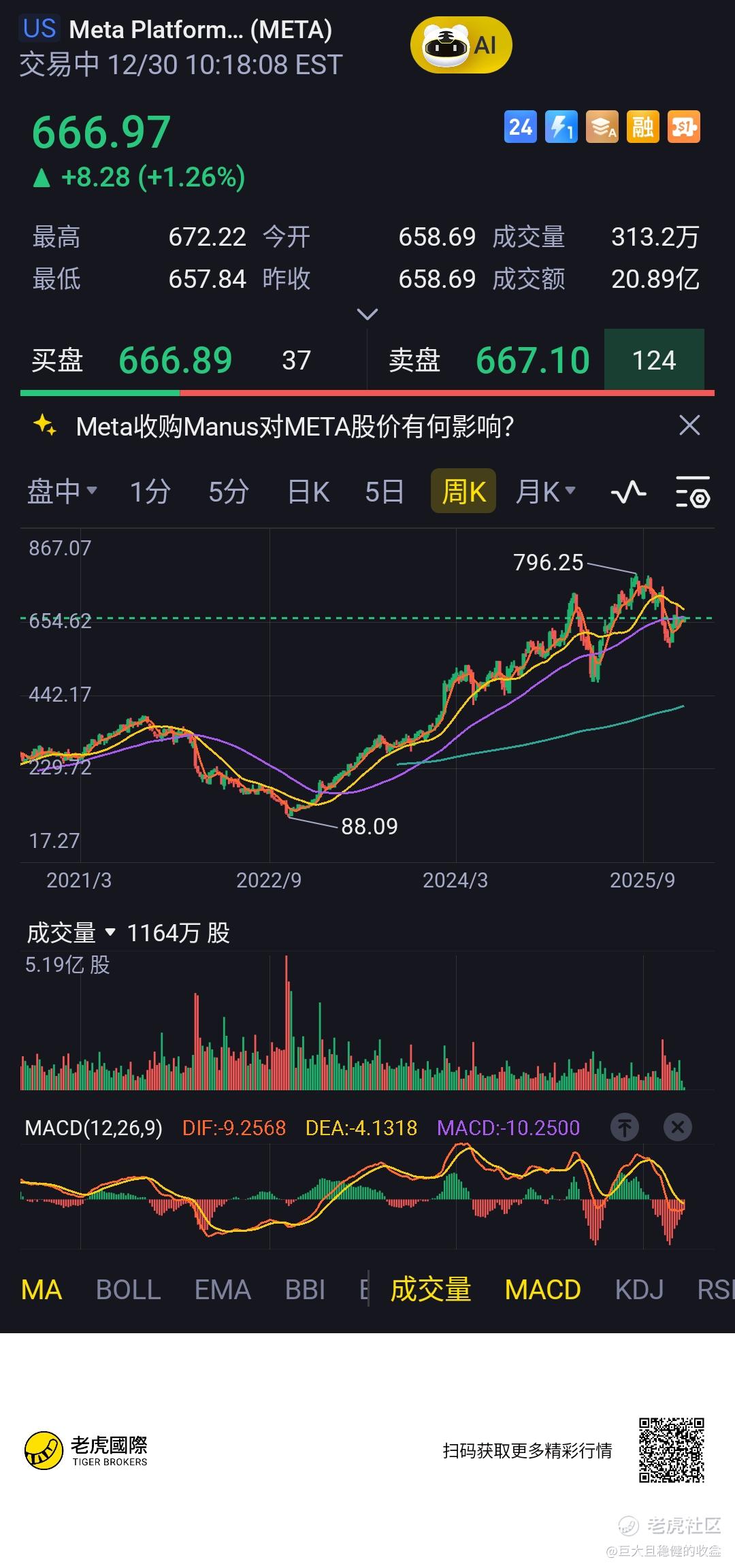Tap the MACD:-10.2500 readout
This screenshot has height=1568, width=735.
click(508, 1128)
